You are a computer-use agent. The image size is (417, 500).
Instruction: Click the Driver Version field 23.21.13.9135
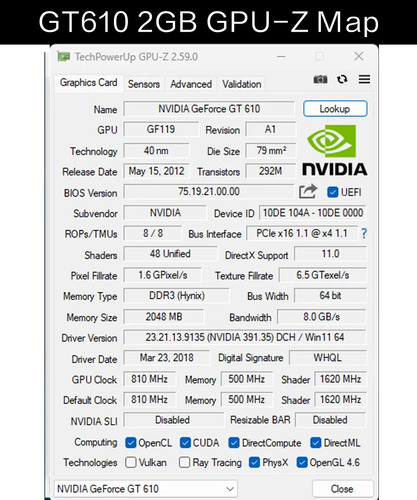245,337
